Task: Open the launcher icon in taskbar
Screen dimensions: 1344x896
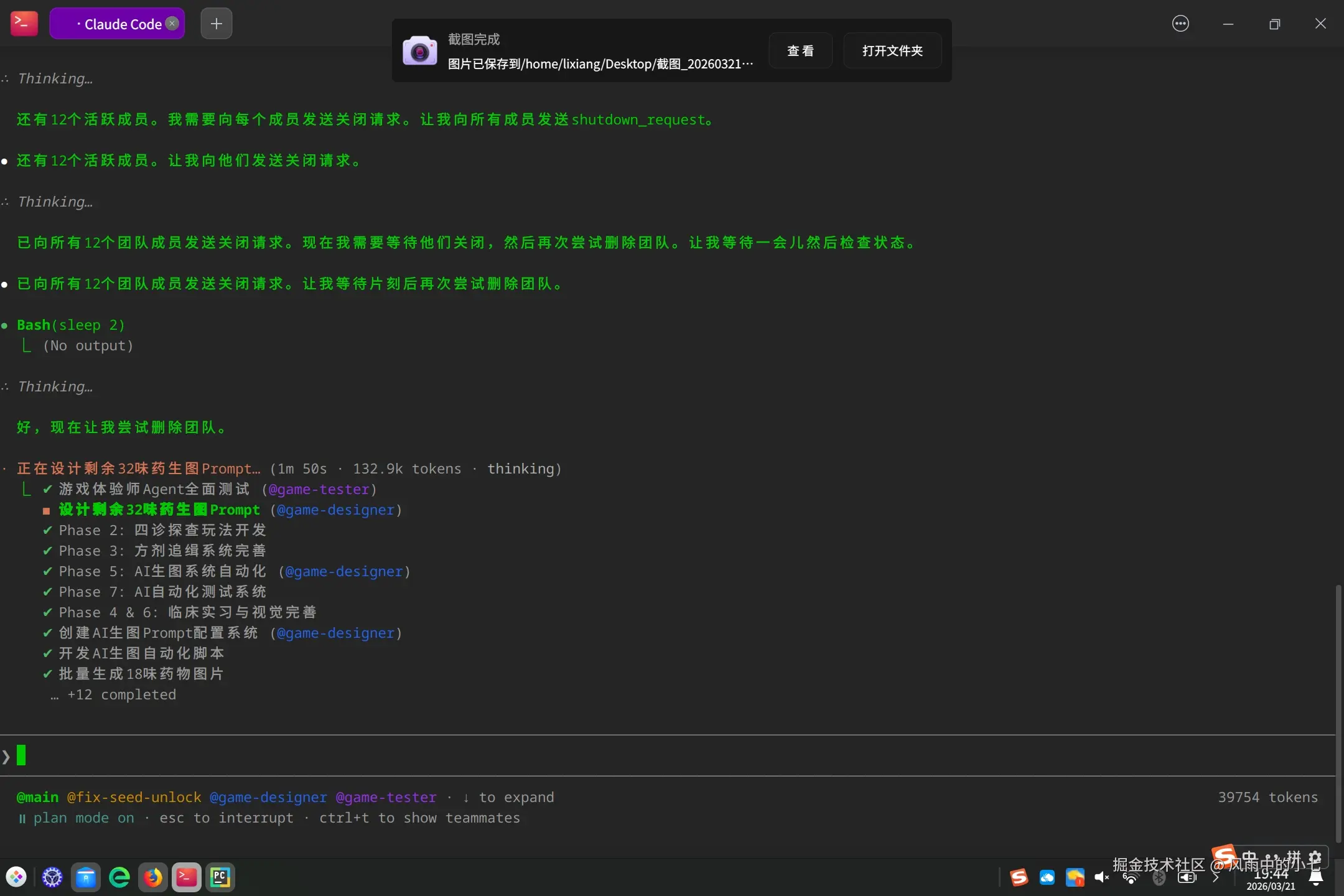Action: [x=17, y=877]
